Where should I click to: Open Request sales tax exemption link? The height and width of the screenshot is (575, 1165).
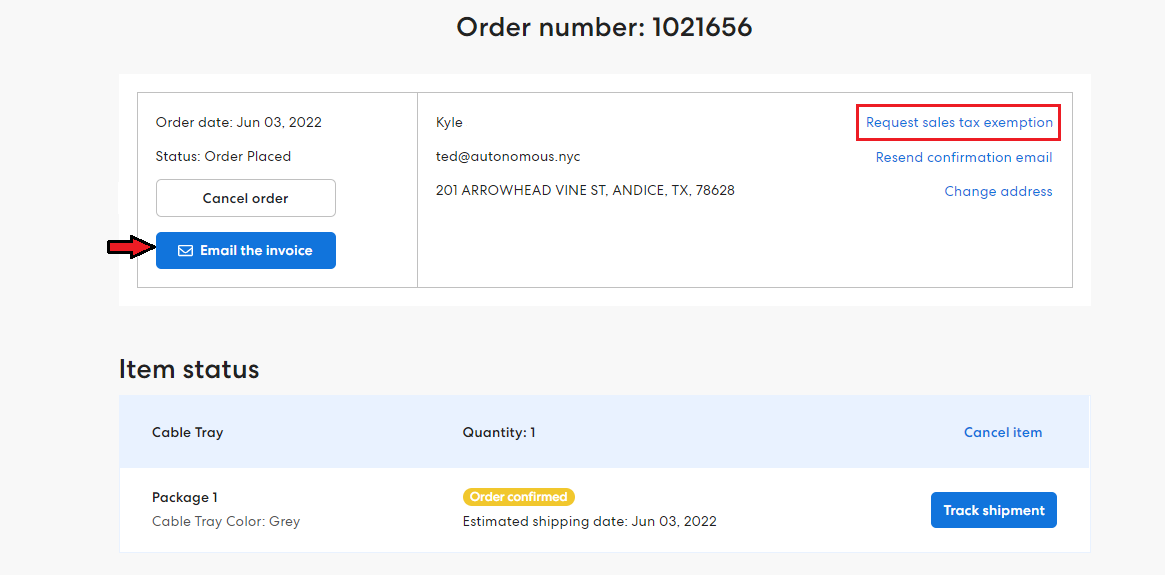[959, 123]
